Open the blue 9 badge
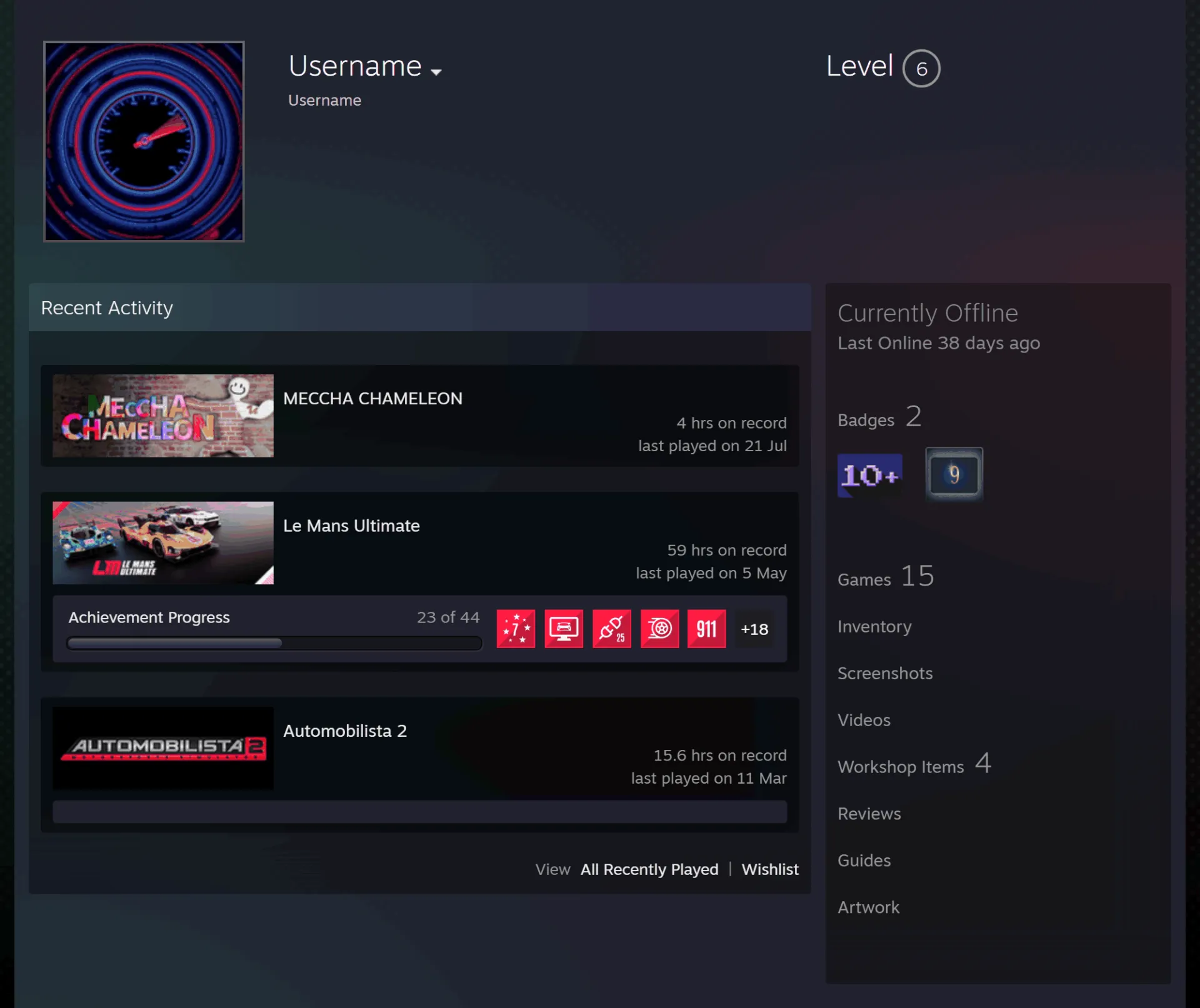Screen dimensions: 1200x1008 click(x=954, y=474)
